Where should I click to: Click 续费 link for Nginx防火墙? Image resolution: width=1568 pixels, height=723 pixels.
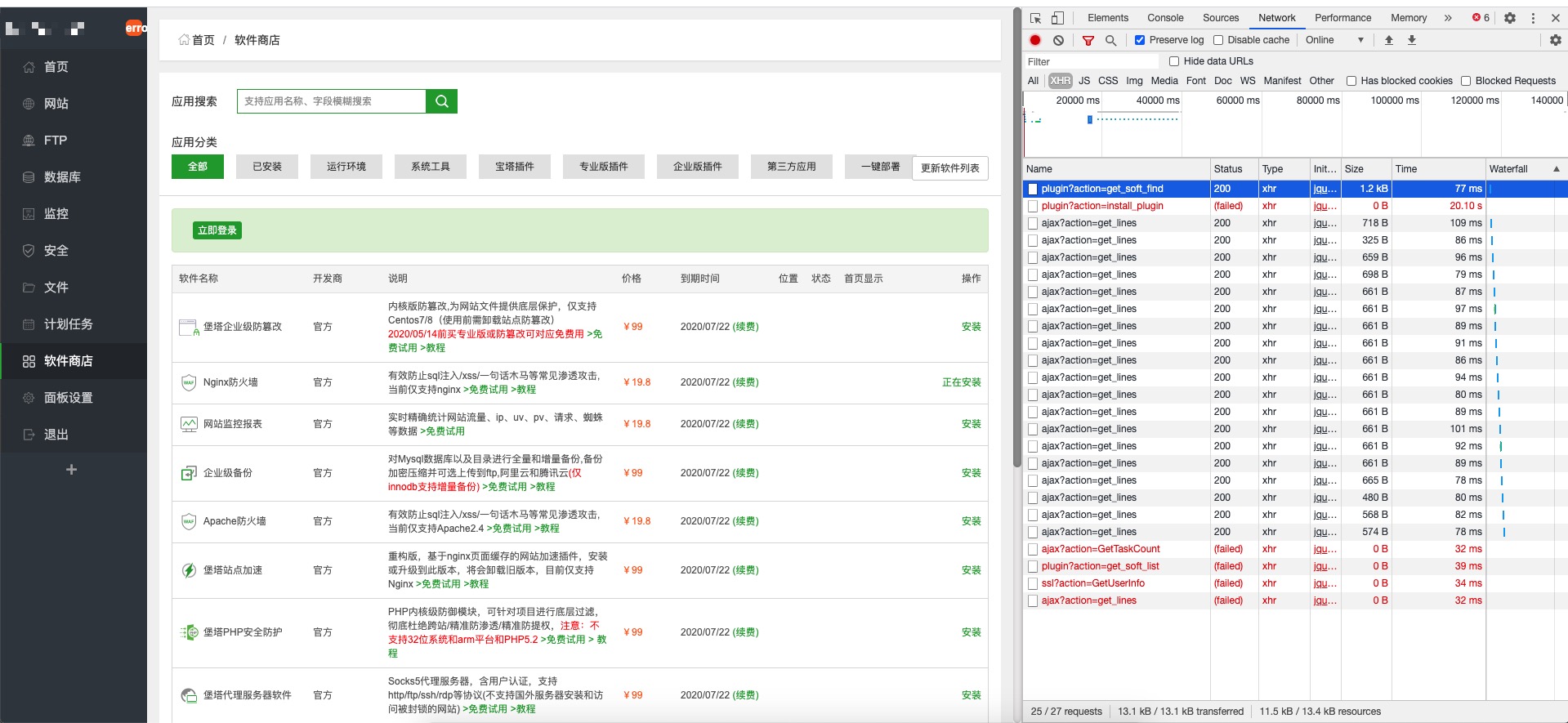point(745,382)
